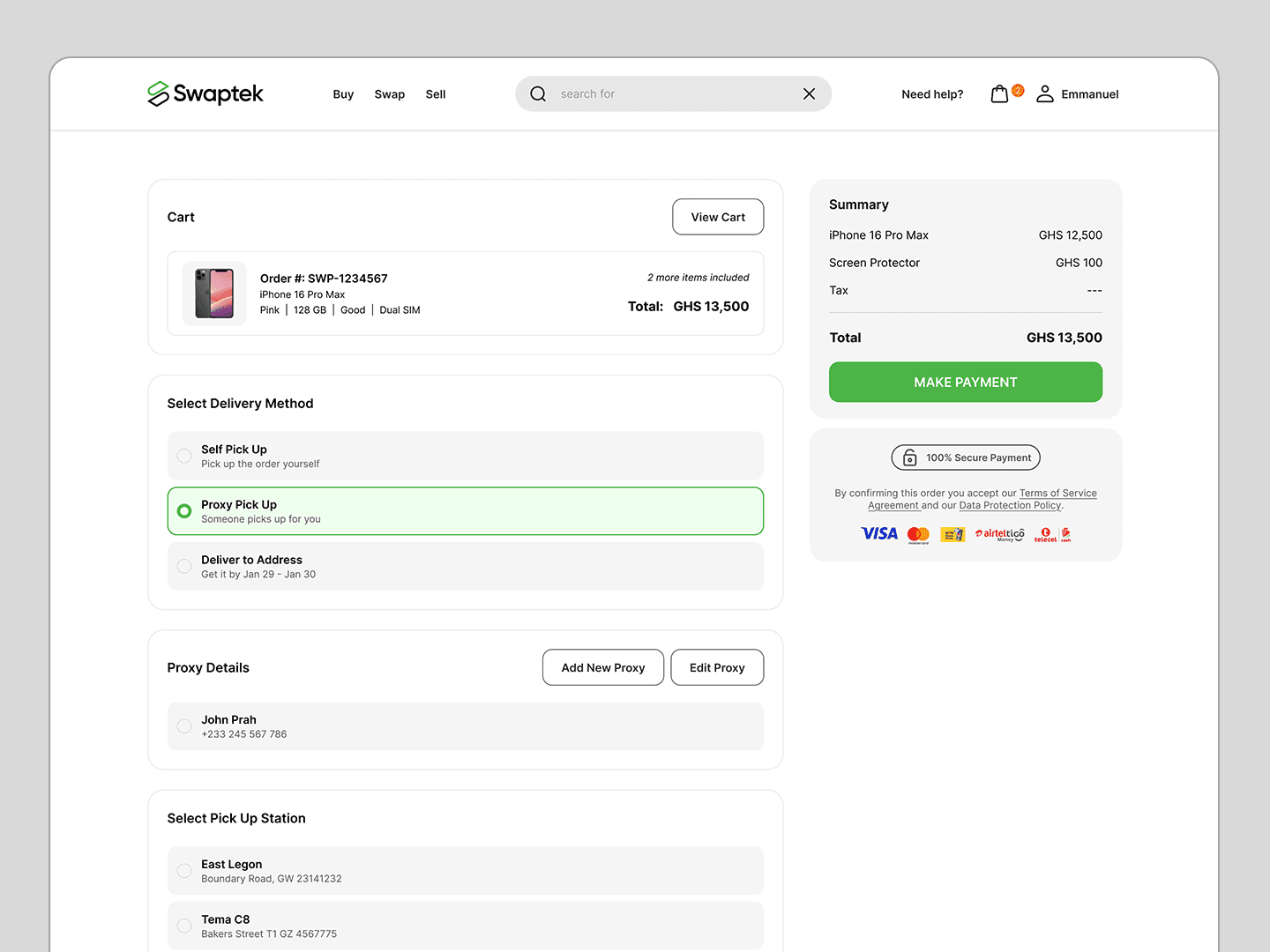Click the AirtelTigo Money logo

(x=1000, y=534)
